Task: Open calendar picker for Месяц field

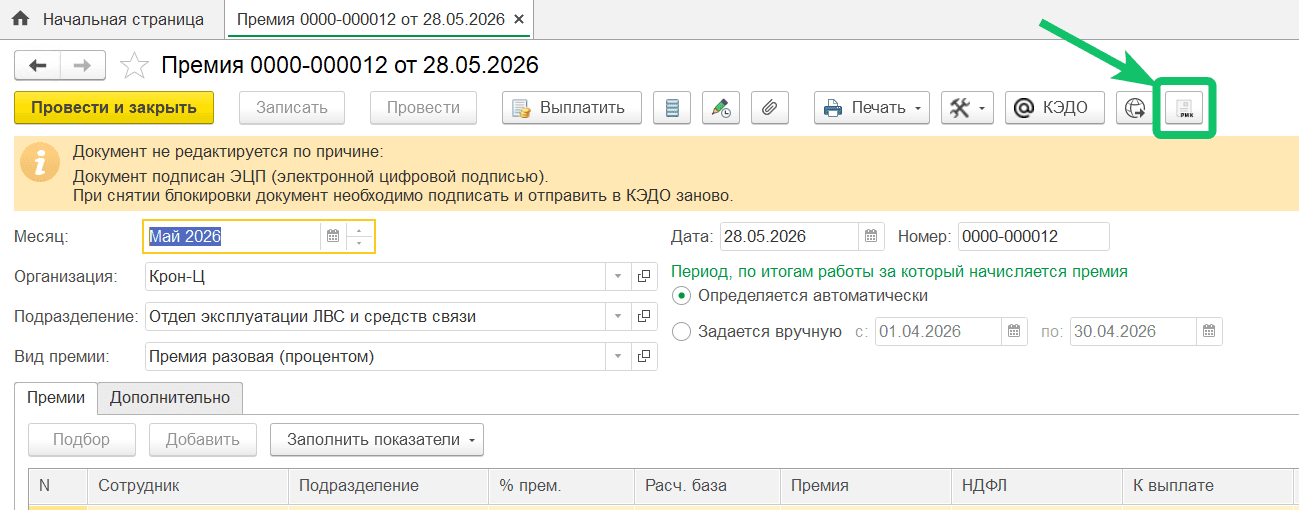Action: point(333,237)
